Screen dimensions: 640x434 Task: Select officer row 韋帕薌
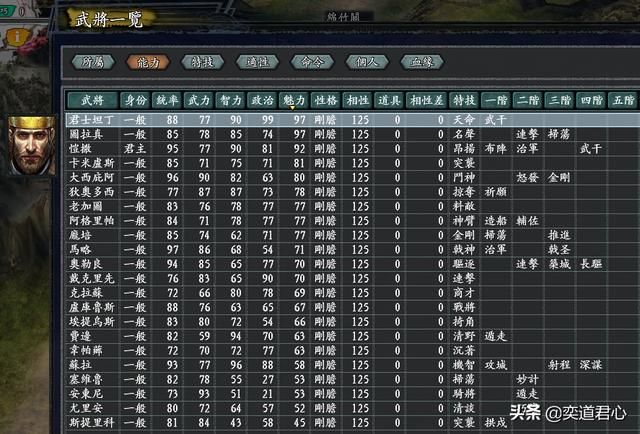[x=353, y=351]
